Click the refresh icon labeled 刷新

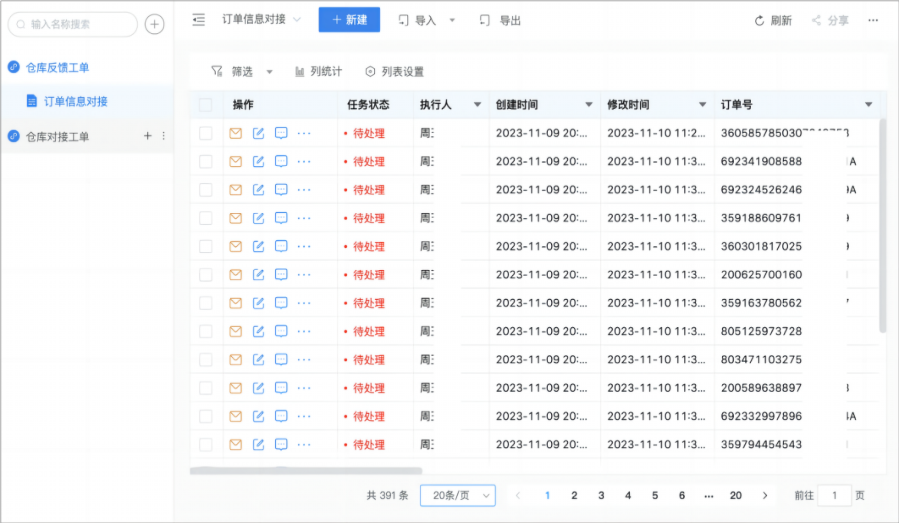point(759,21)
